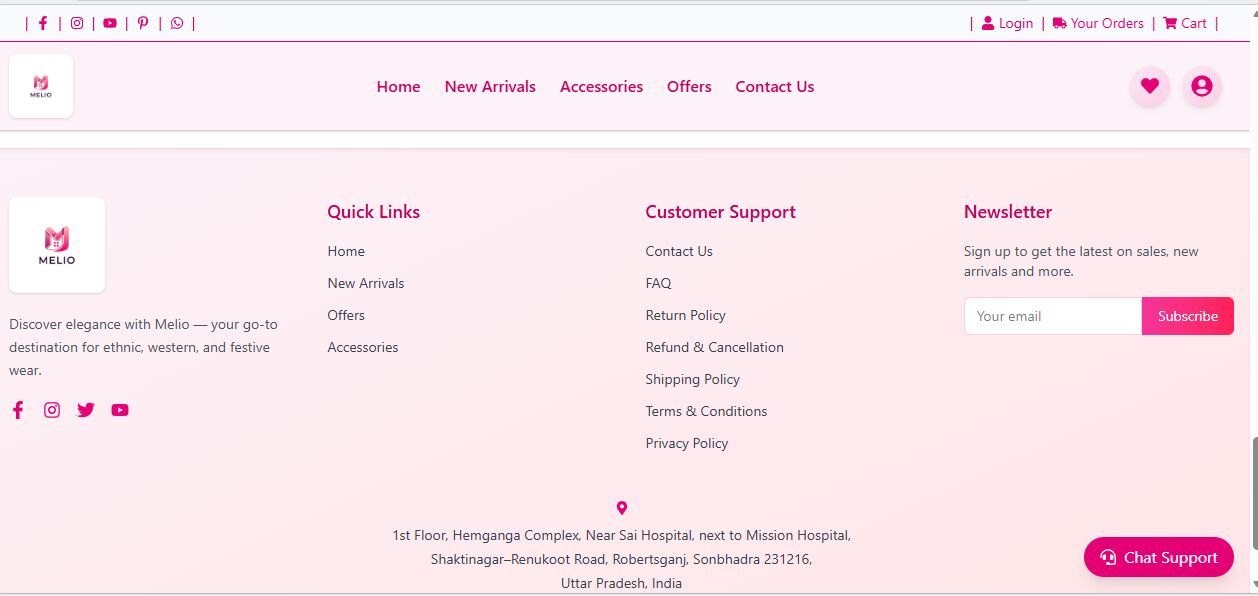This screenshot has height=596, width=1258.
Task: Click the WhatsApp icon in top bar
Action: [177, 23]
